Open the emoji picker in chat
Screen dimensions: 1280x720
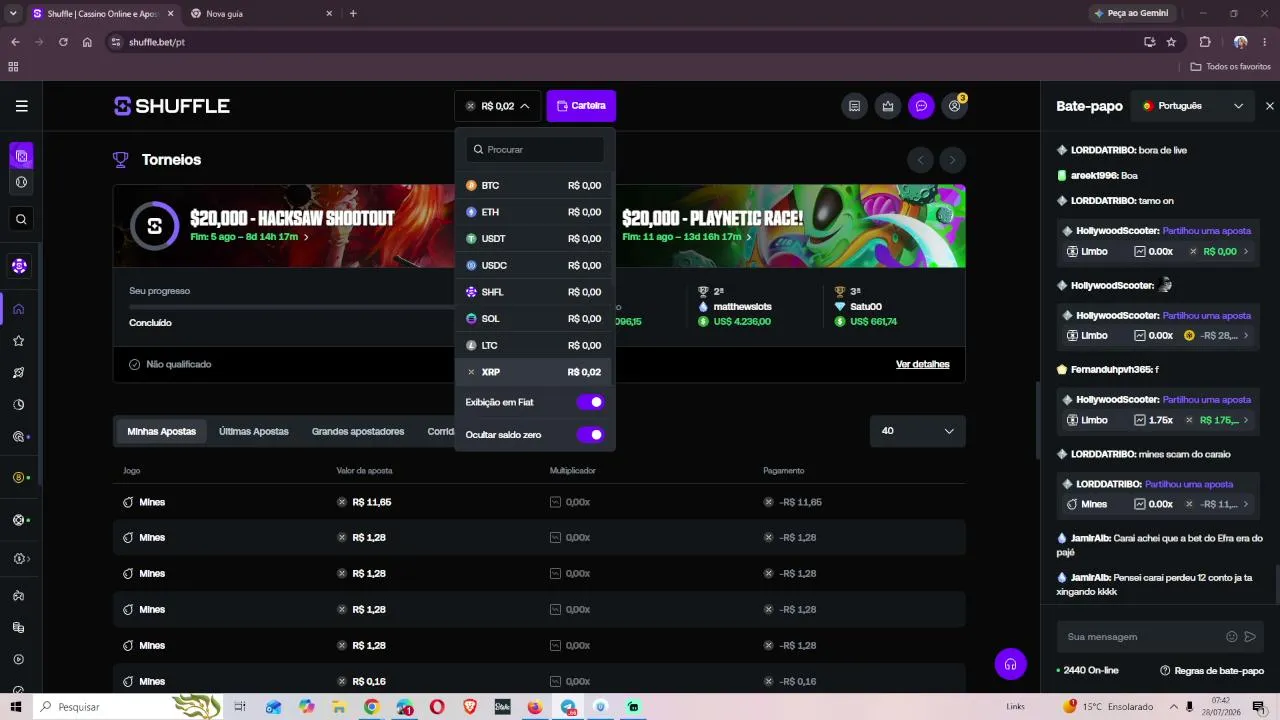click(1232, 637)
